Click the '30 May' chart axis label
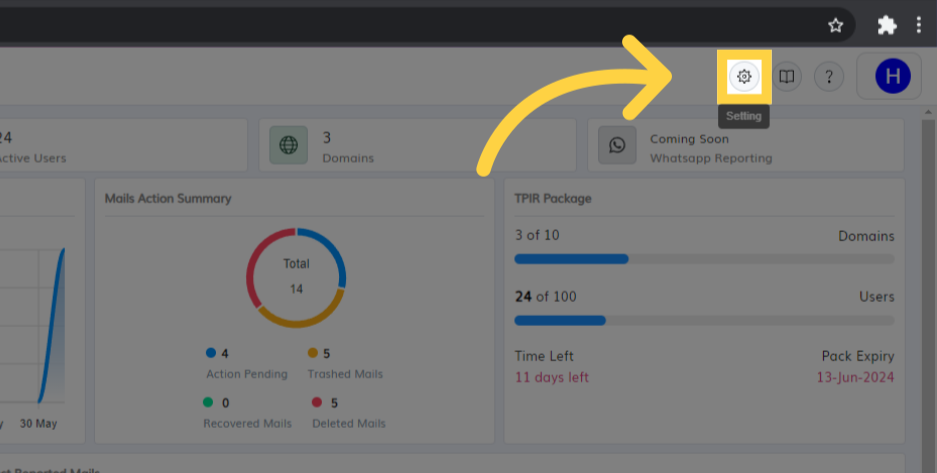937x473 pixels. [39, 423]
